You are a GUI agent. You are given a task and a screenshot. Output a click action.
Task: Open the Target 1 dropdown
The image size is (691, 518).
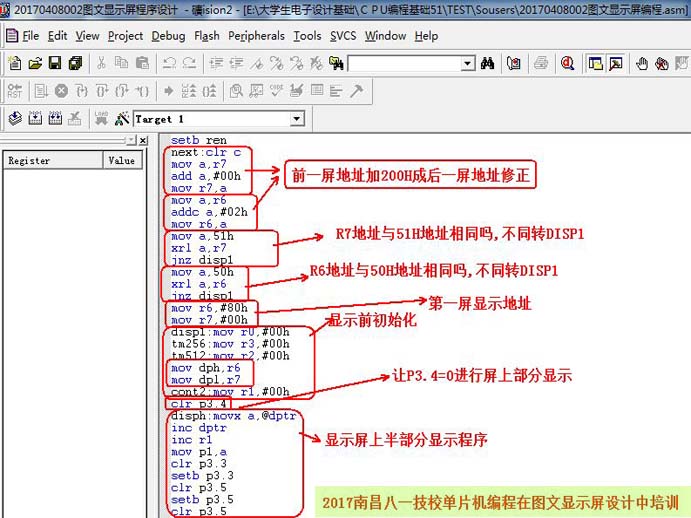[x=296, y=119]
